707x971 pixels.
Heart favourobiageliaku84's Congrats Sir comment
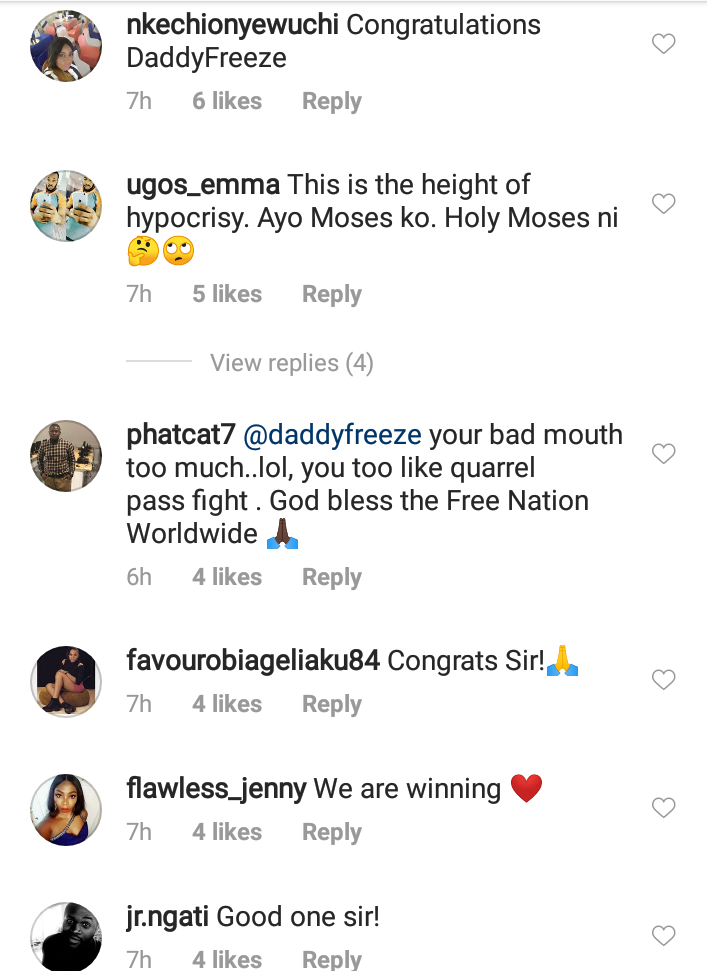663,680
